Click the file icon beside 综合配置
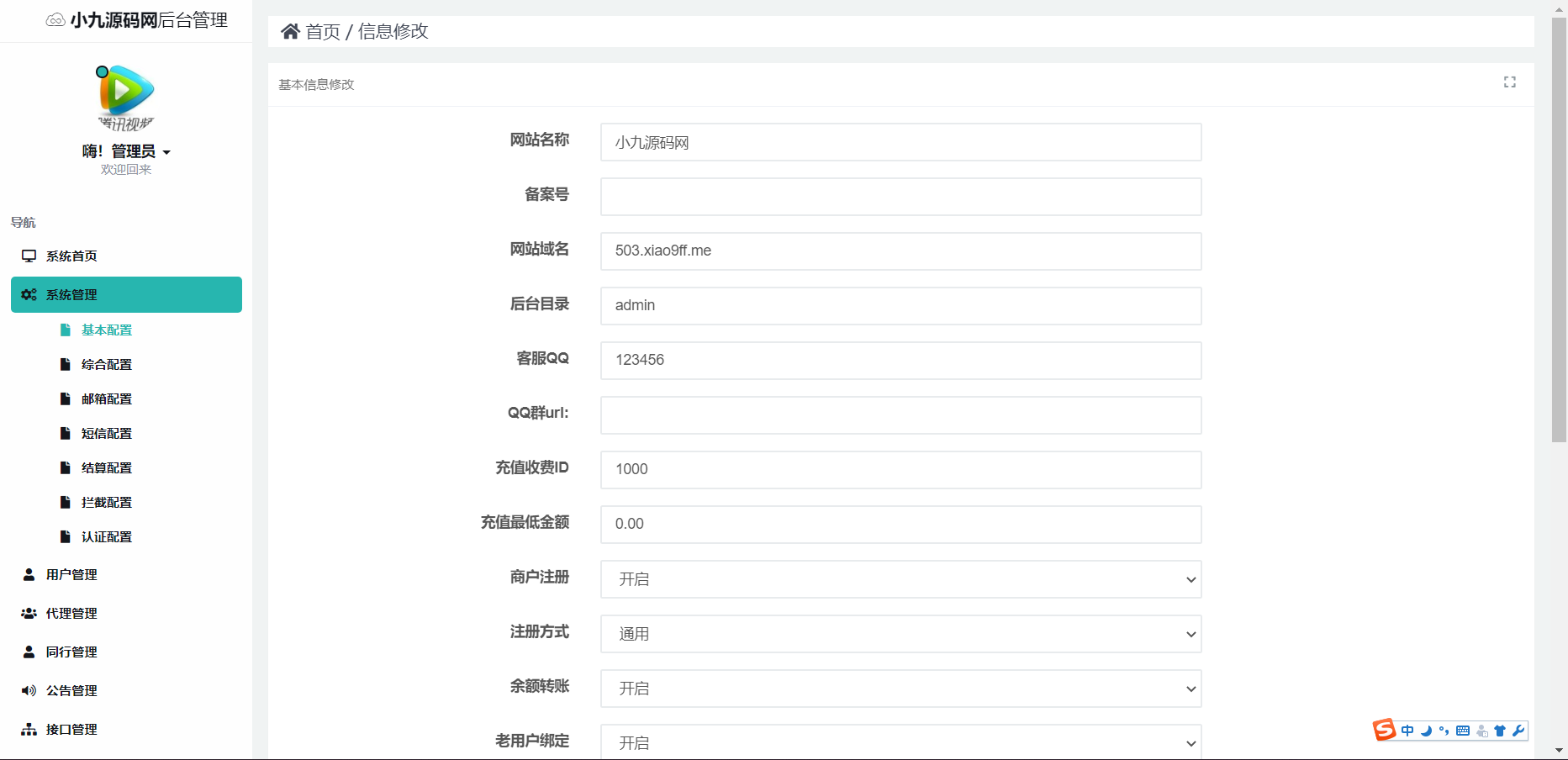This screenshot has height=760, width=1568. [66, 364]
